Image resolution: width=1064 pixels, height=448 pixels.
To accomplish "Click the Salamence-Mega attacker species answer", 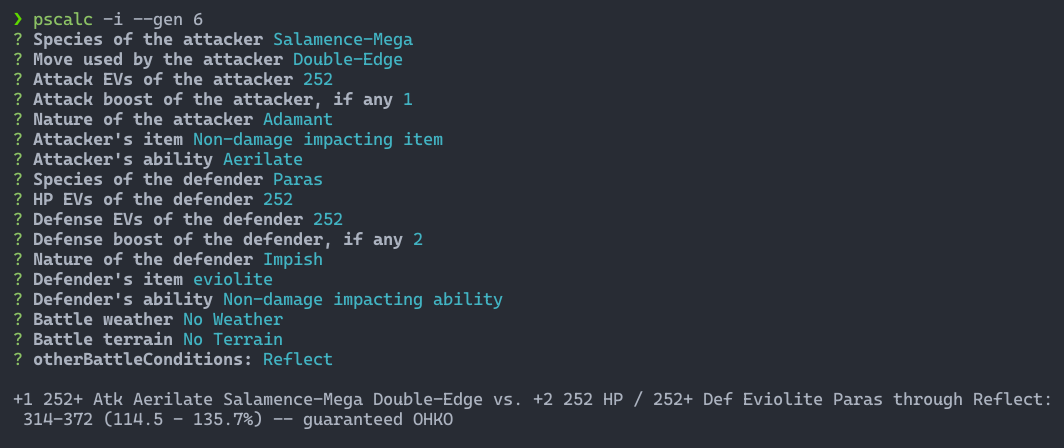I will tap(342, 39).
